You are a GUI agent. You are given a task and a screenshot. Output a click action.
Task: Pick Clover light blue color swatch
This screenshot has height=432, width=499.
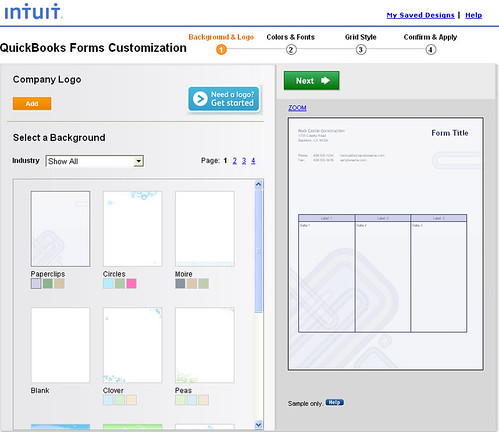(108, 400)
